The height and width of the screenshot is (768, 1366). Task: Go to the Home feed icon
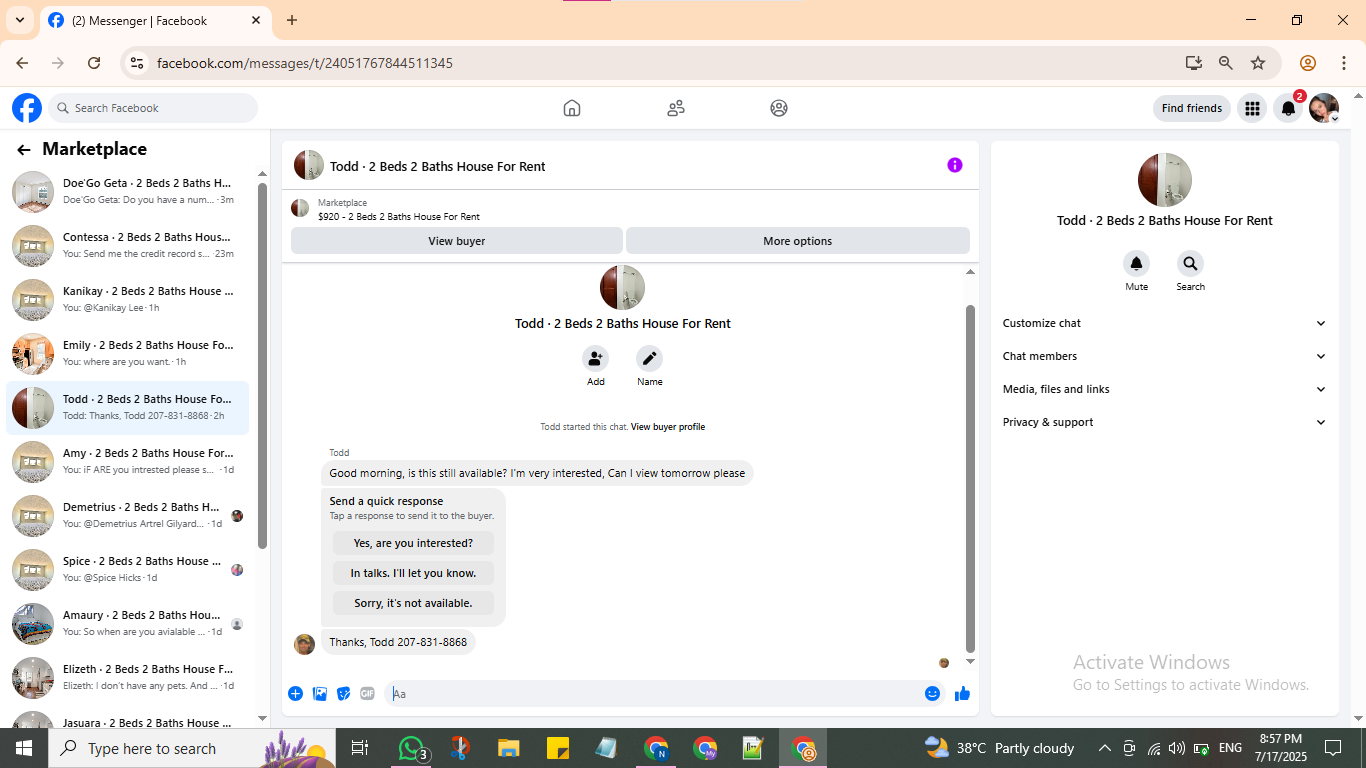pyautogui.click(x=572, y=108)
